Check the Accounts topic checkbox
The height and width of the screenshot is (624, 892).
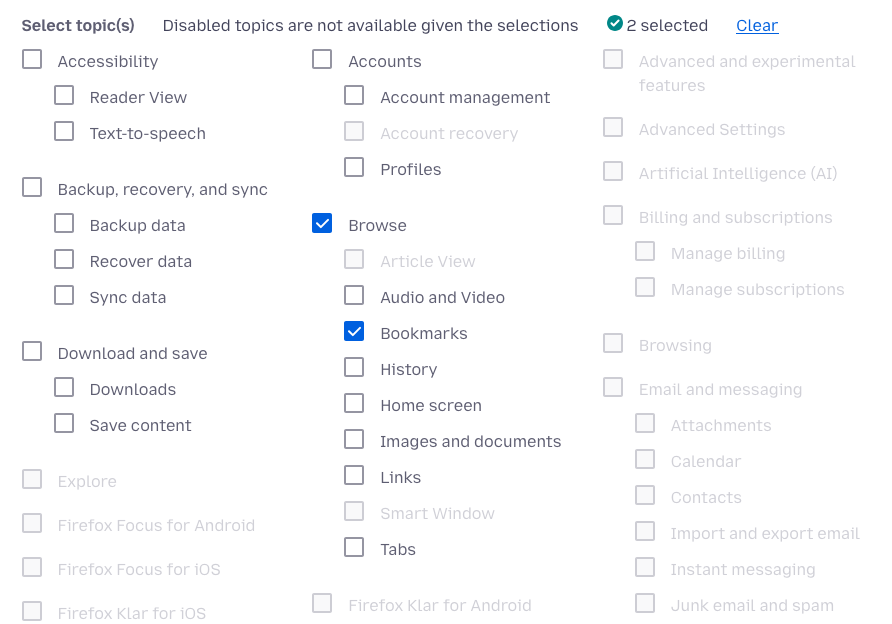[x=321, y=59]
